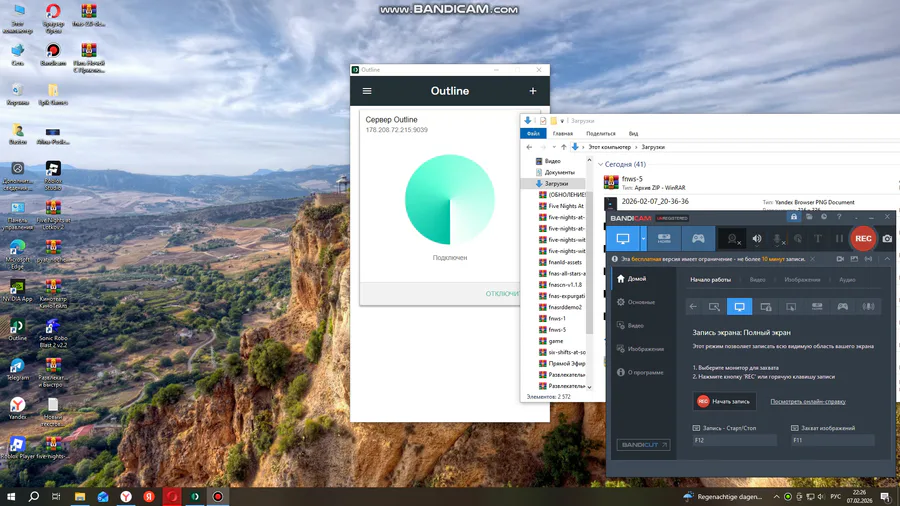Open the Главная ribbon tab in Explorer
Viewport: 900px width, 506px height.
coord(562,134)
